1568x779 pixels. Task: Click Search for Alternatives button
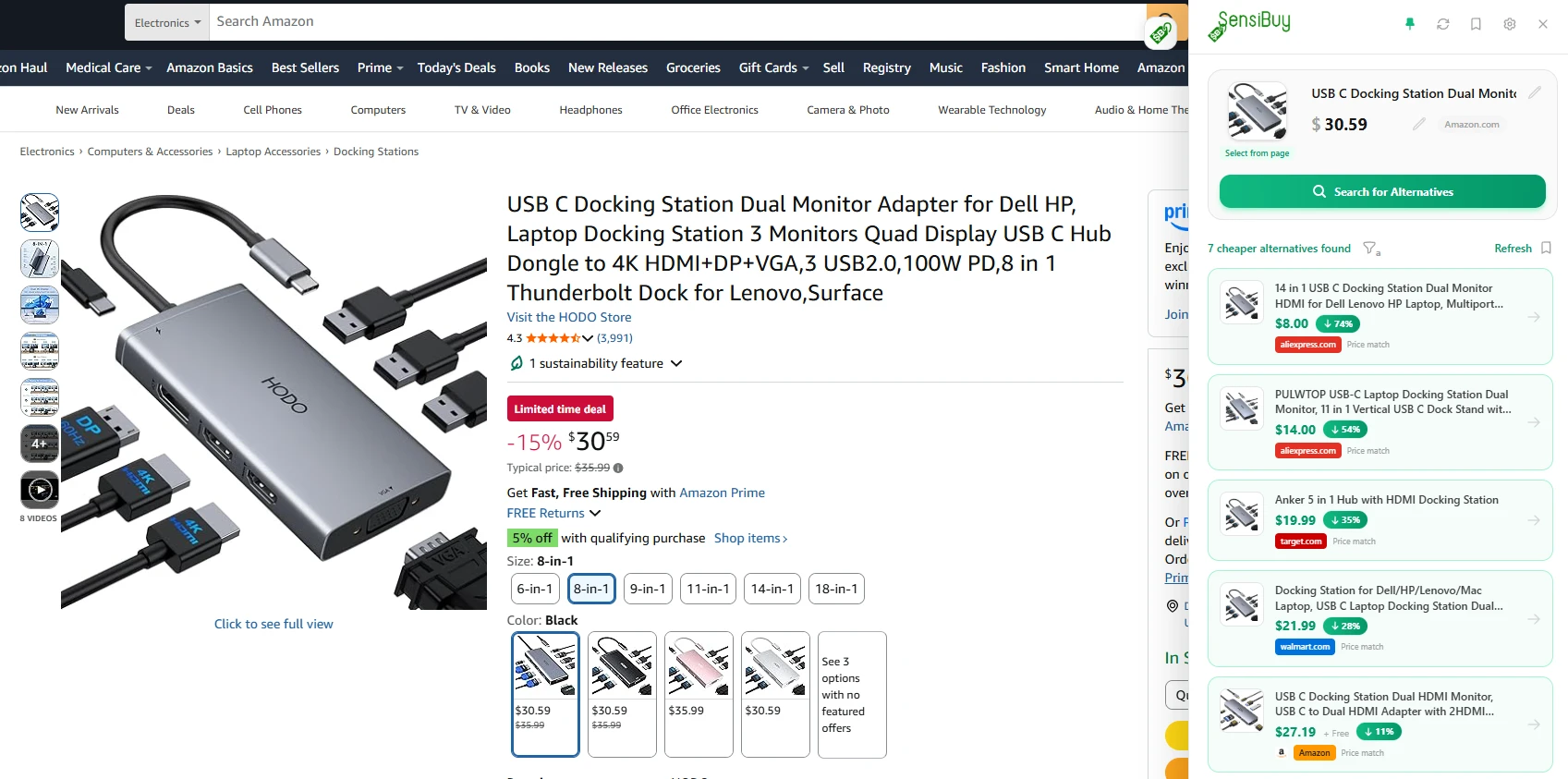coord(1382,191)
